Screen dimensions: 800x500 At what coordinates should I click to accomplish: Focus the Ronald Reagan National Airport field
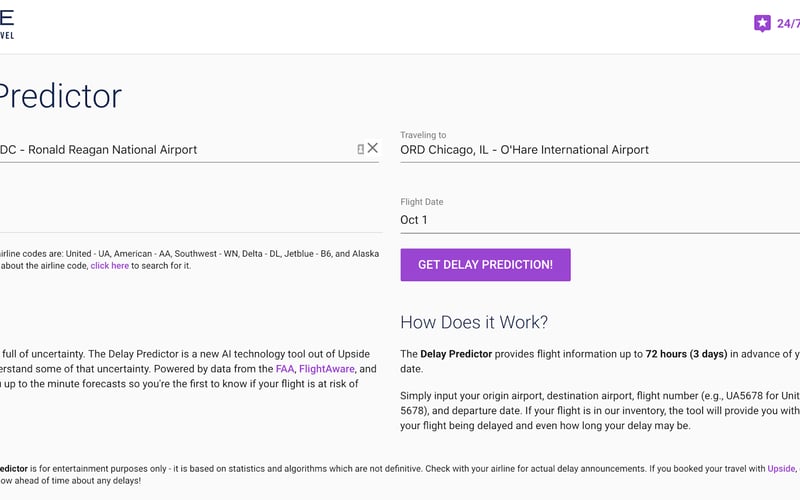tap(150, 149)
